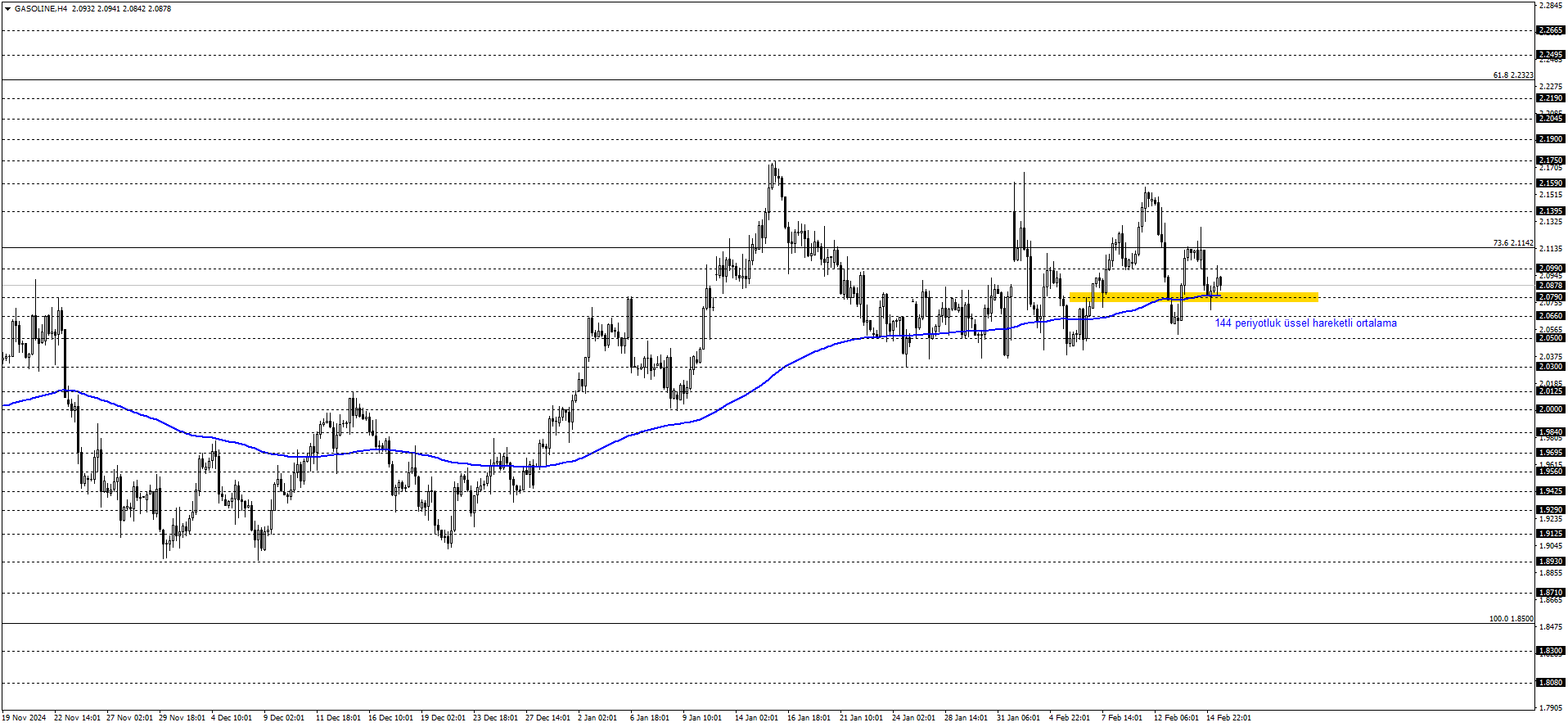Click the 2.2665 horizontal line price label

tap(1551, 30)
